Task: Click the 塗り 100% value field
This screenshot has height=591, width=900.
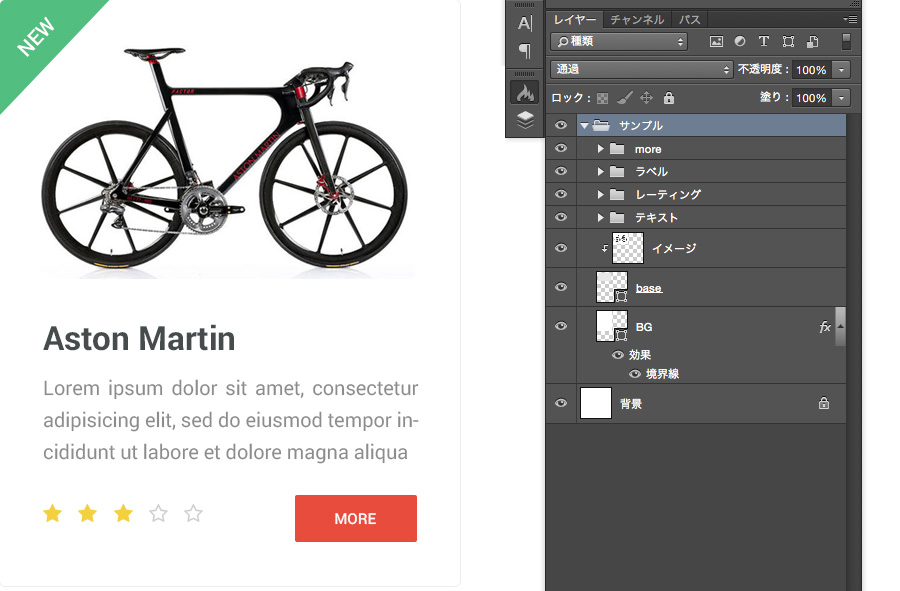Action: [x=812, y=98]
